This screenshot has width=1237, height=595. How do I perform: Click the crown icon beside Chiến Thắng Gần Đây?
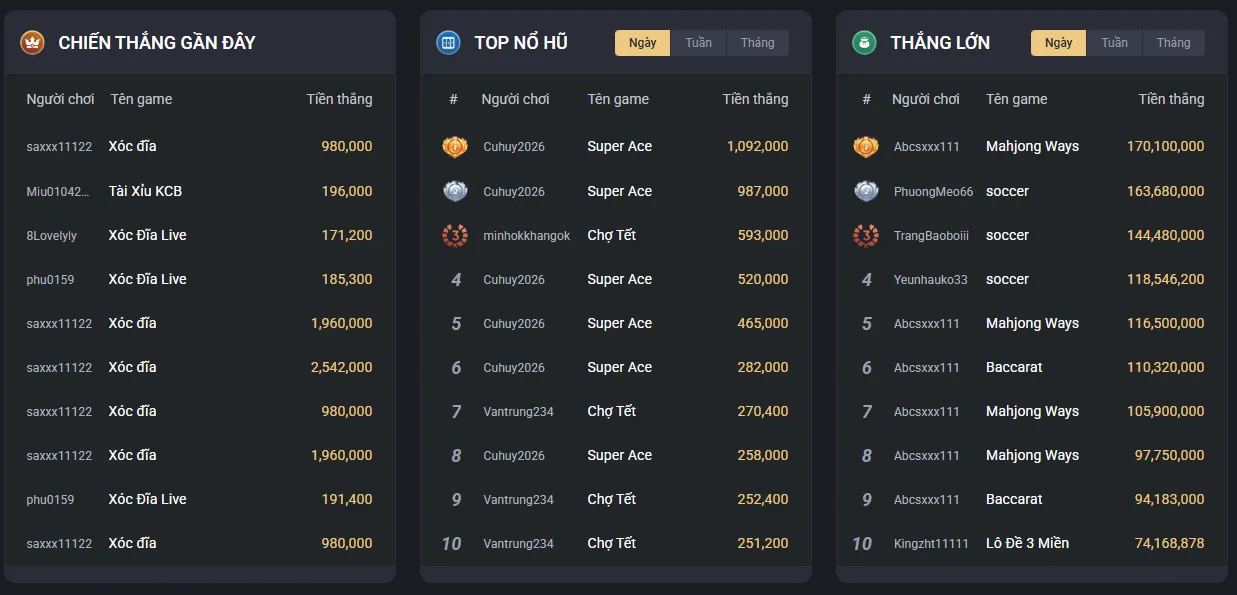click(32, 43)
